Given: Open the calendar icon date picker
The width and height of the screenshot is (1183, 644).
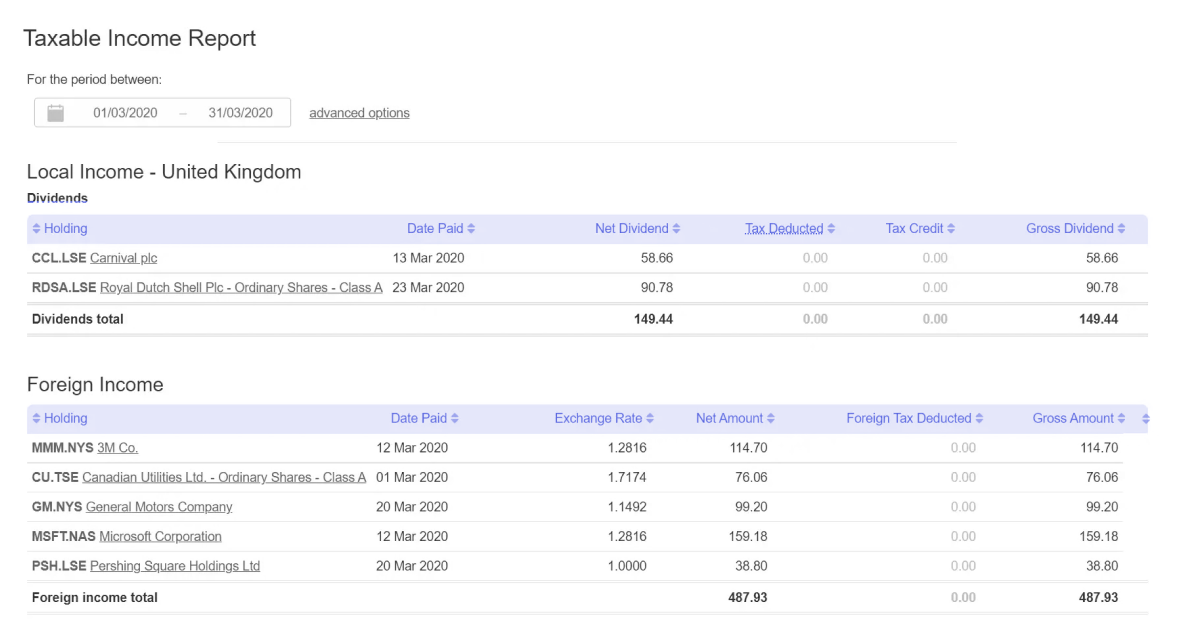Looking at the screenshot, I should tap(56, 113).
